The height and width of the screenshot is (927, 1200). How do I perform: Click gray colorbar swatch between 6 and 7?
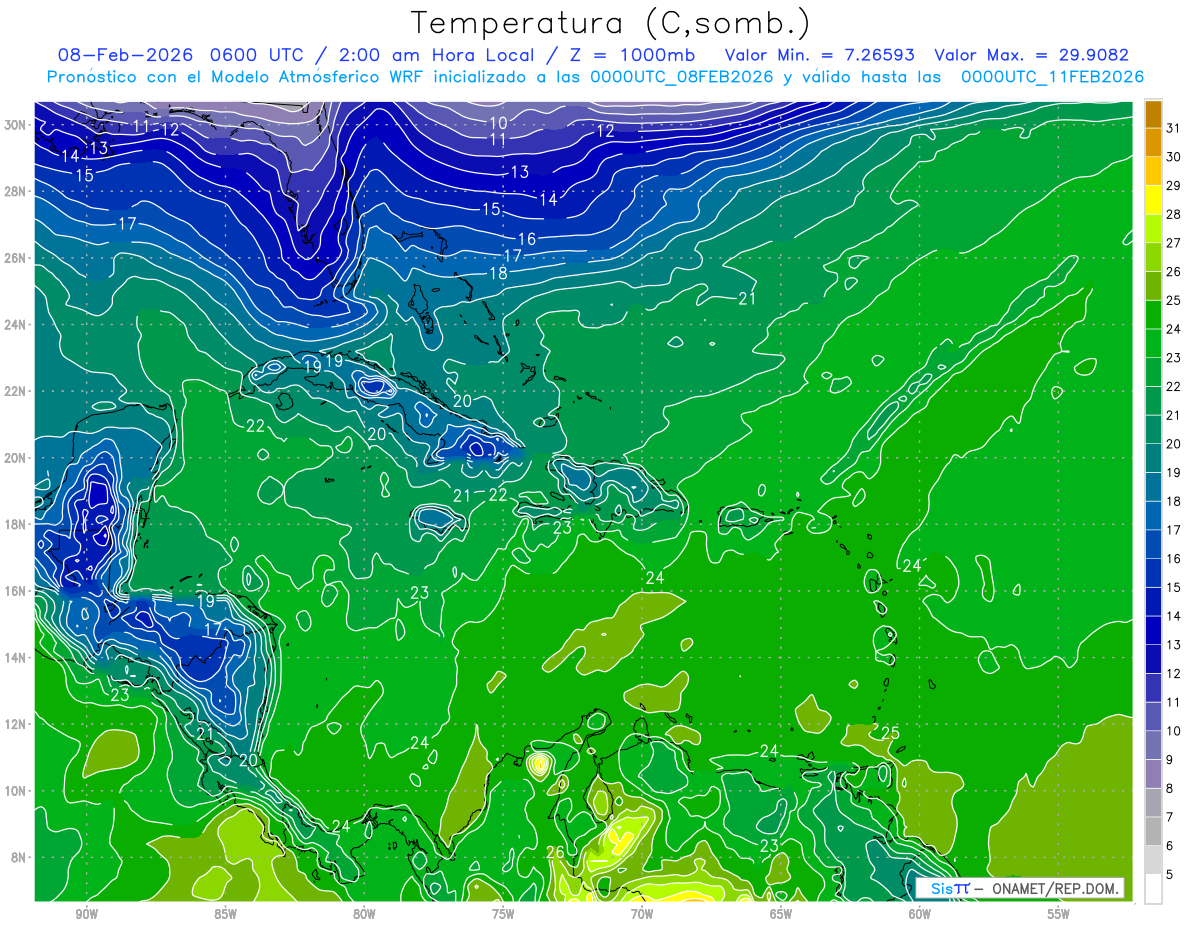(1153, 832)
